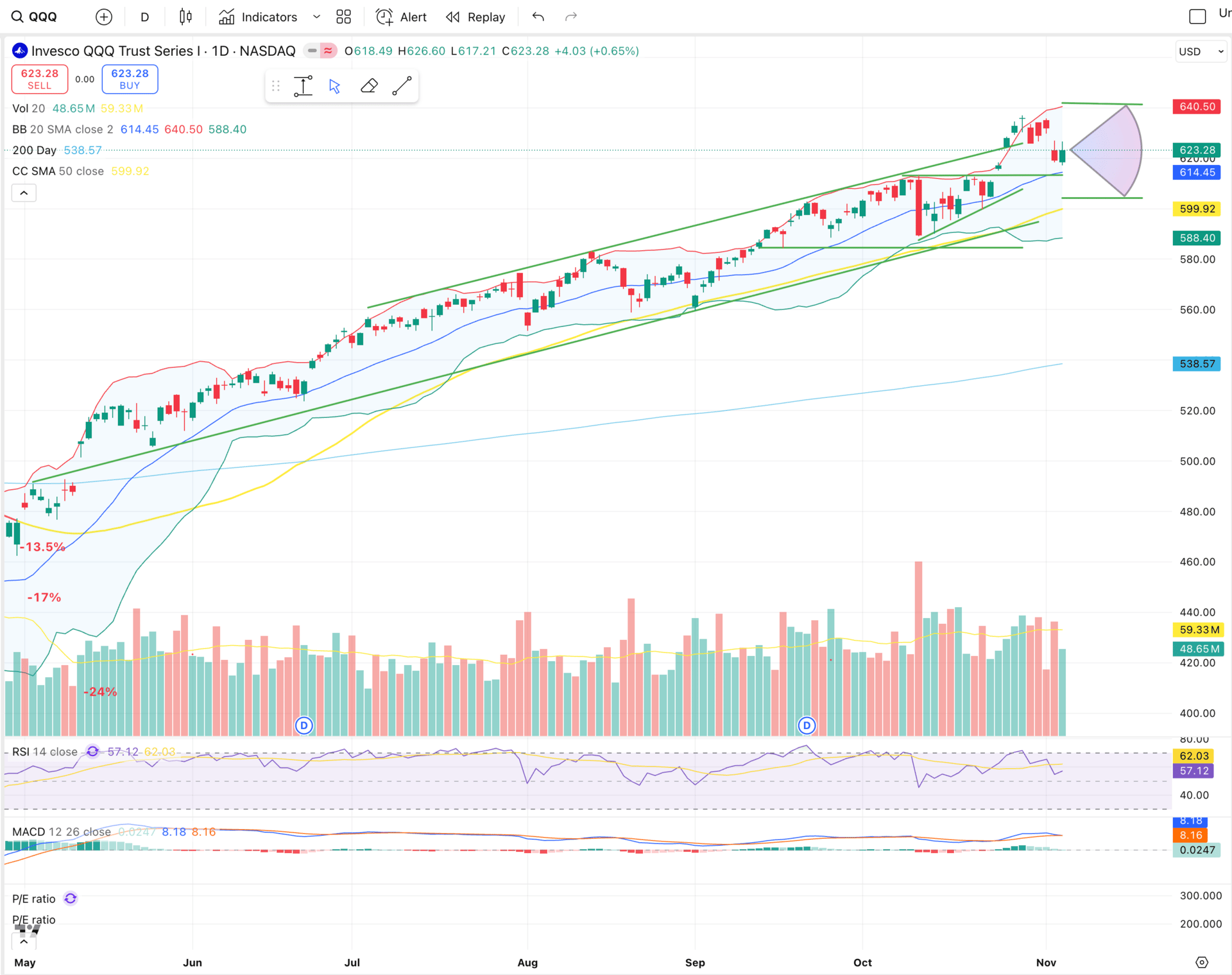Collapse the indicator legend list chevron
The width and height of the screenshot is (1232, 975).
click(24, 193)
